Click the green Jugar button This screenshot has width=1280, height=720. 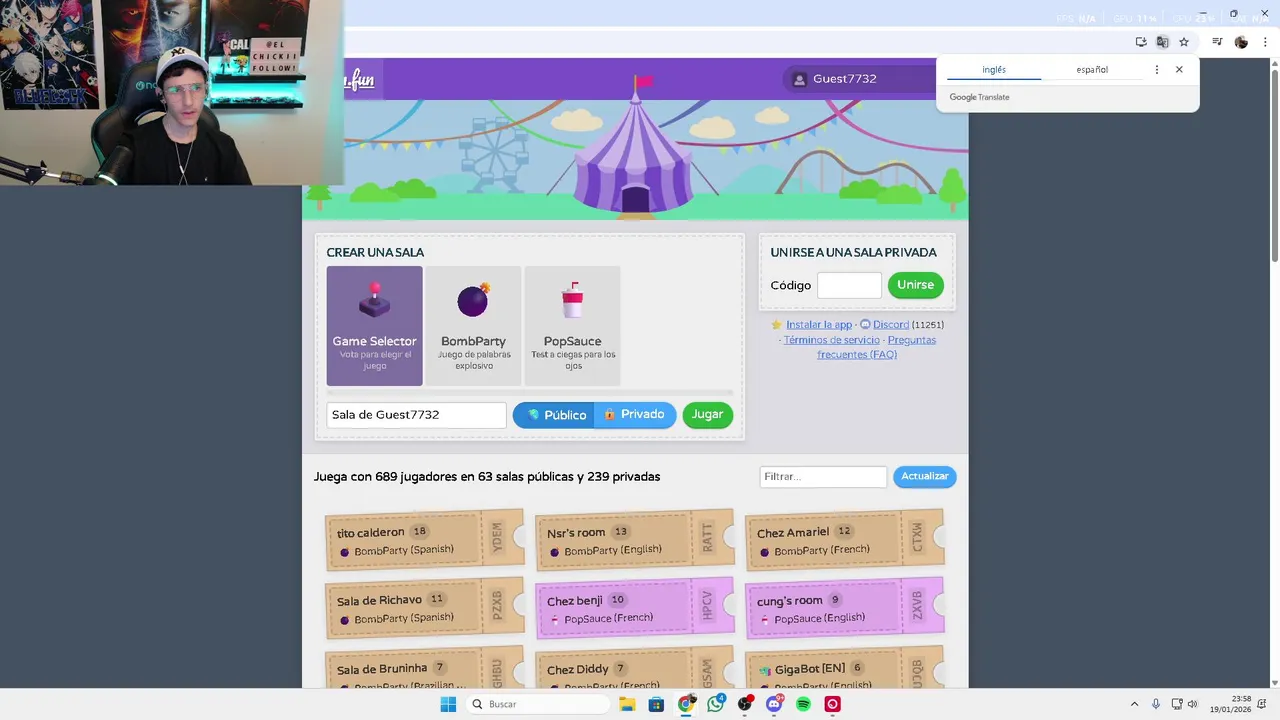click(x=708, y=415)
